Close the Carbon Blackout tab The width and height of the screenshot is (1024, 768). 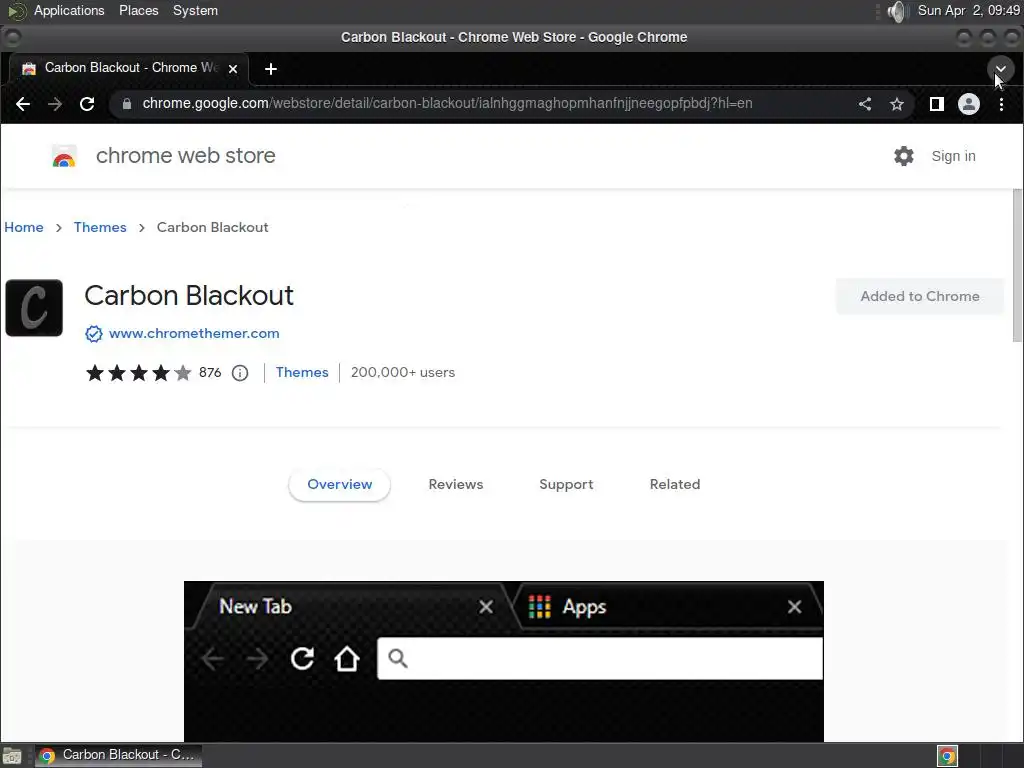pyautogui.click(x=232, y=69)
